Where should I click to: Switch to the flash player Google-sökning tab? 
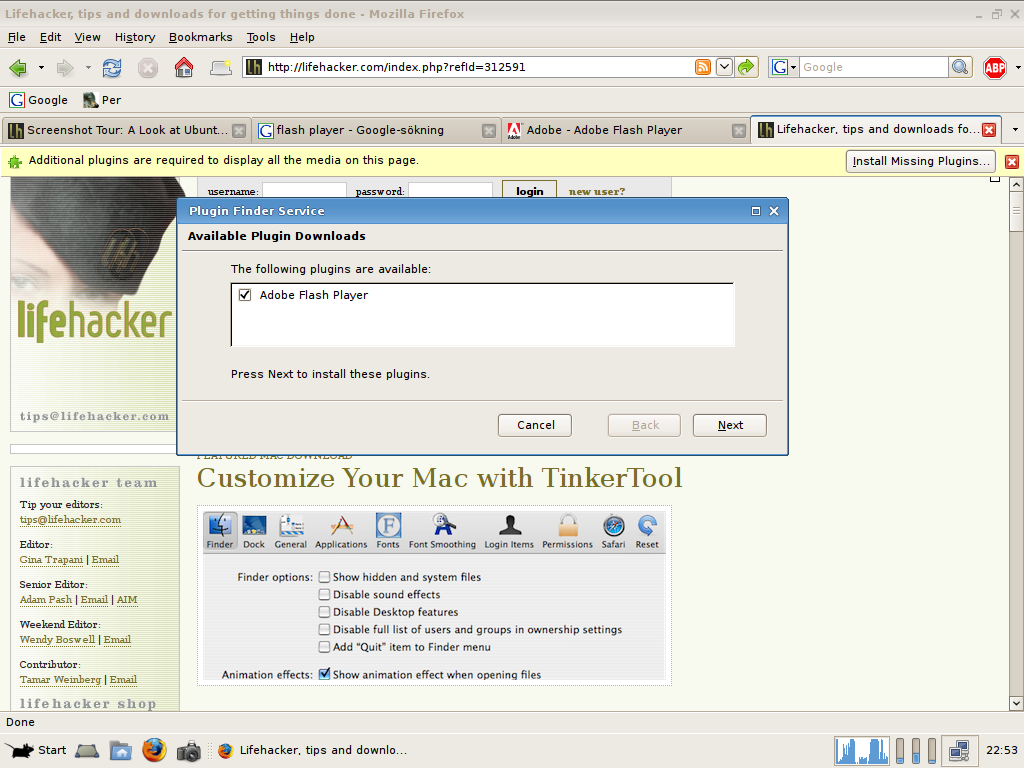(x=376, y=130)
